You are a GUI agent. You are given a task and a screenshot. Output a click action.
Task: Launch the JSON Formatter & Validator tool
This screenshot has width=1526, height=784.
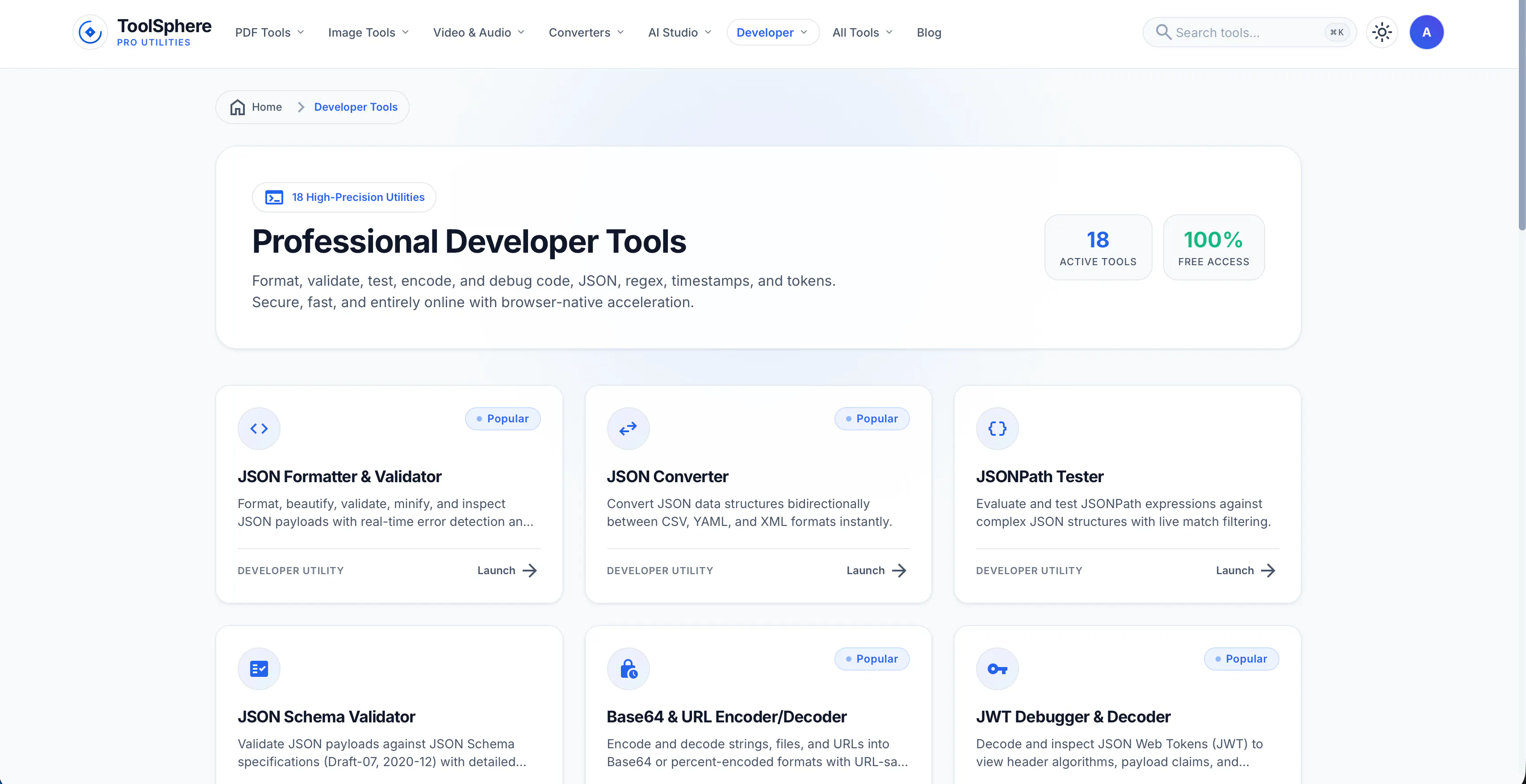(x=507, y=571)
